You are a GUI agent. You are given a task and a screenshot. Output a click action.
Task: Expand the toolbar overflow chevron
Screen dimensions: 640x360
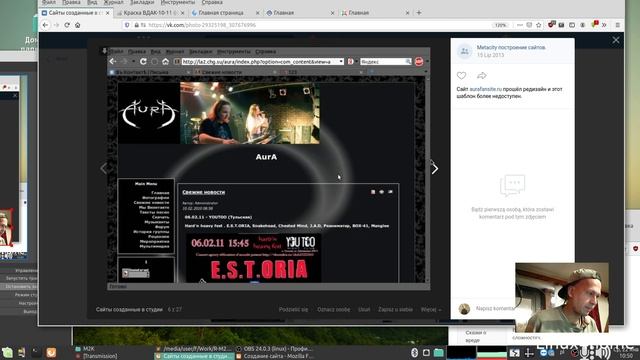(x=604, y=25)
